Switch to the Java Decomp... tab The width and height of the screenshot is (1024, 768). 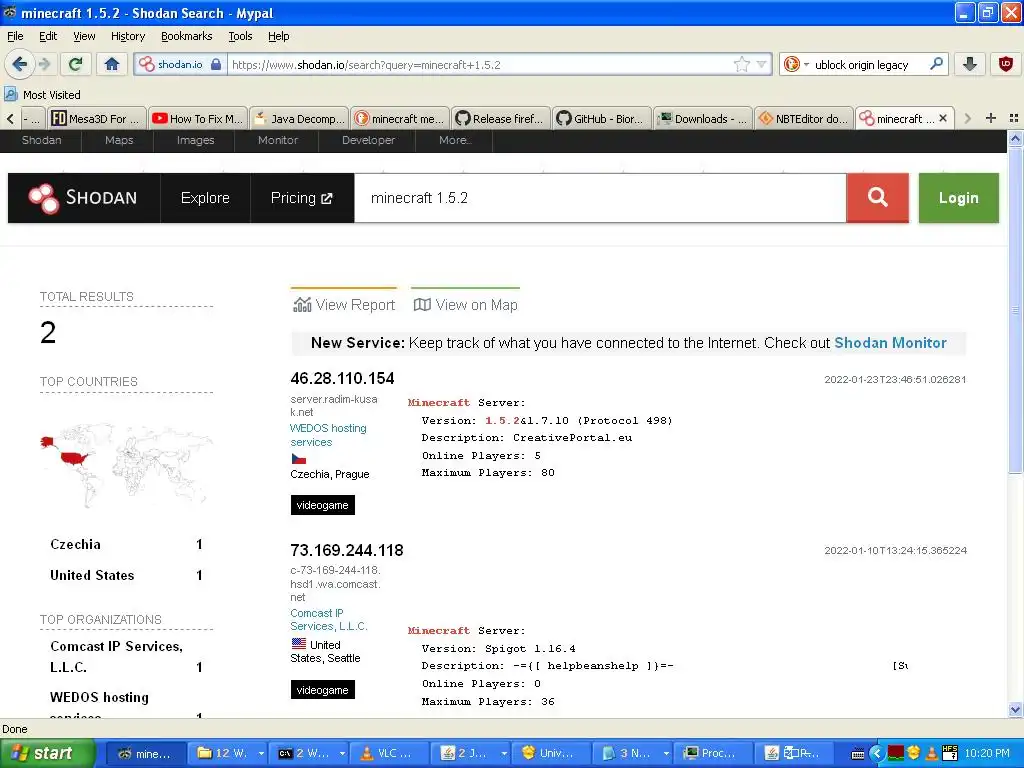pyautogui.click(x=298, y=119)
